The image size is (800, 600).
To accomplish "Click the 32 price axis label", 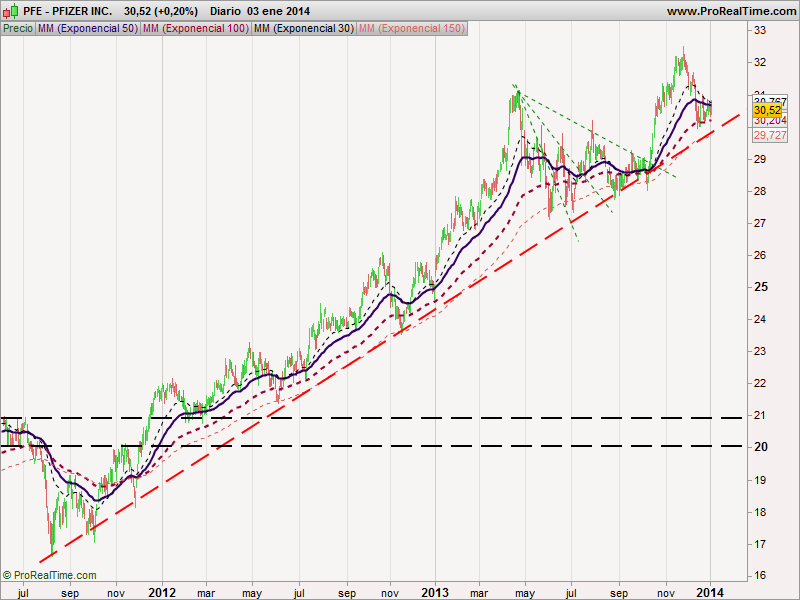I will [760, 62].
